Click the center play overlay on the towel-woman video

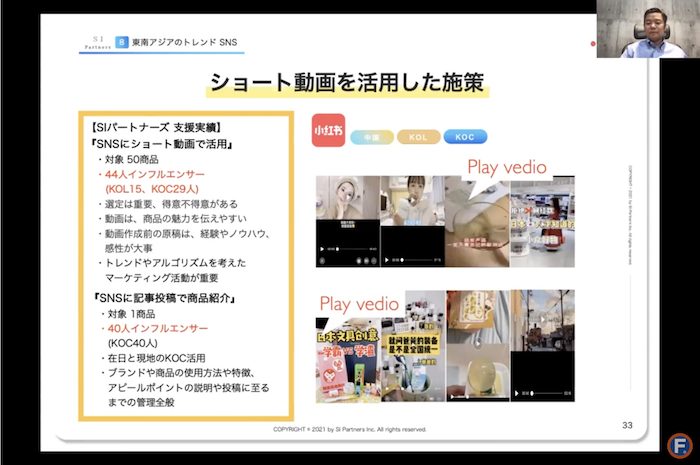348,197
